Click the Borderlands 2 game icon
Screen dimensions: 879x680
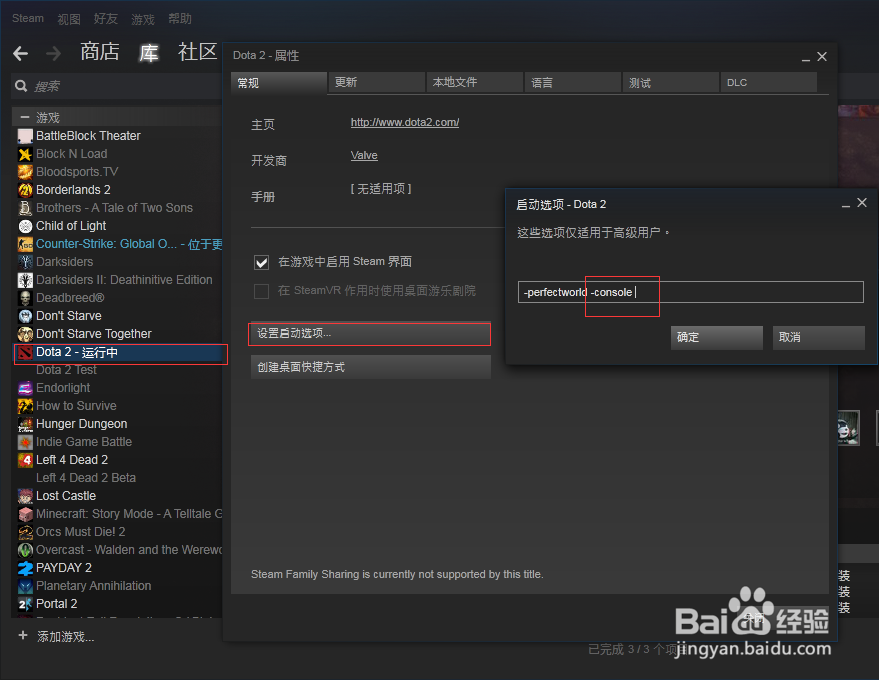[25, 190]
